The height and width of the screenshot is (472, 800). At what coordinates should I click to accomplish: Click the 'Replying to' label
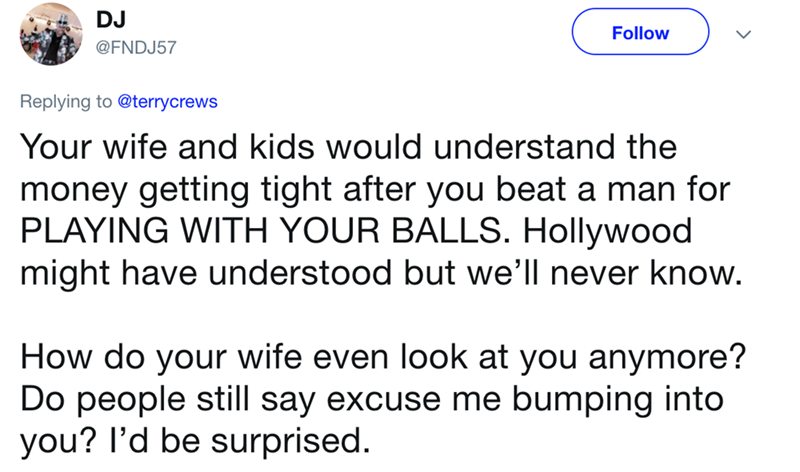click(66, 101)
